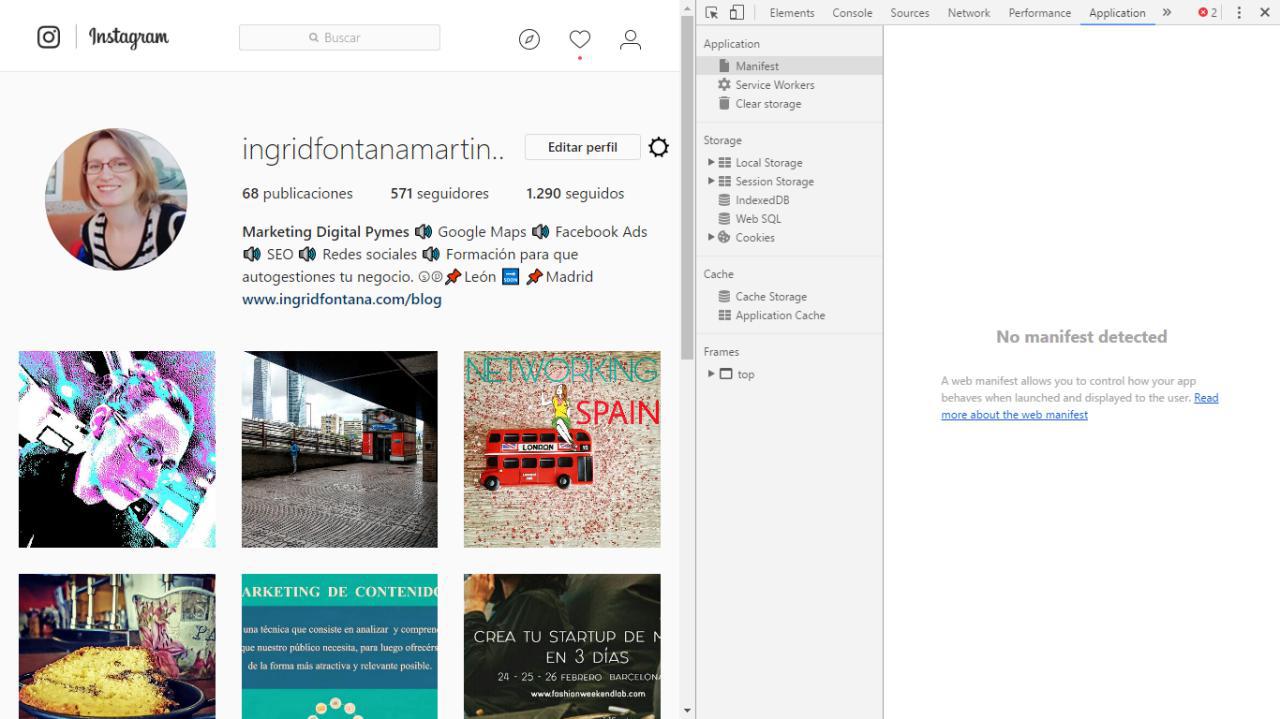Open activity notifications via the heart icon
1280x719 pixels.
pyautogui.click(x=579, y=38)
